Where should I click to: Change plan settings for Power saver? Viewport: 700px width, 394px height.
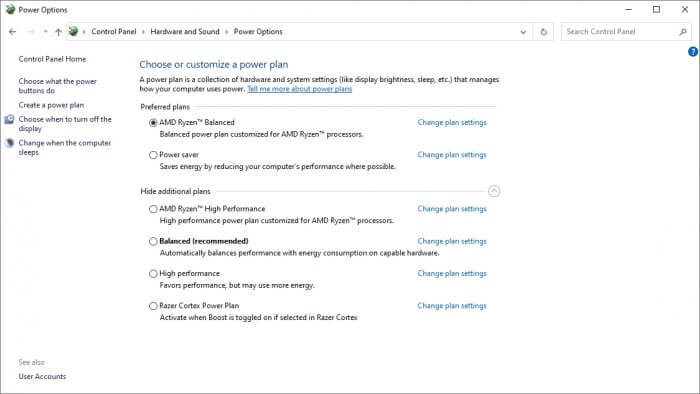(x=452, y=155)
